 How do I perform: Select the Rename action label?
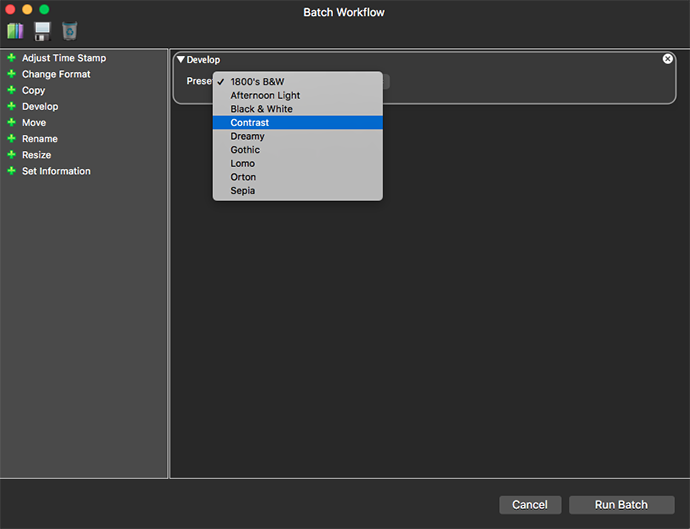coord(40,139)
